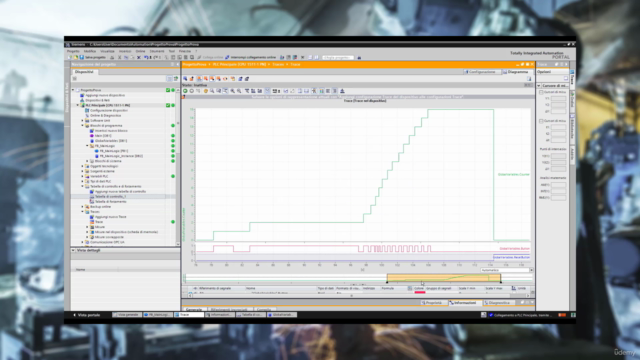Collapse the PLC Principale node
The image size is (640, 360).
point(78,105)
